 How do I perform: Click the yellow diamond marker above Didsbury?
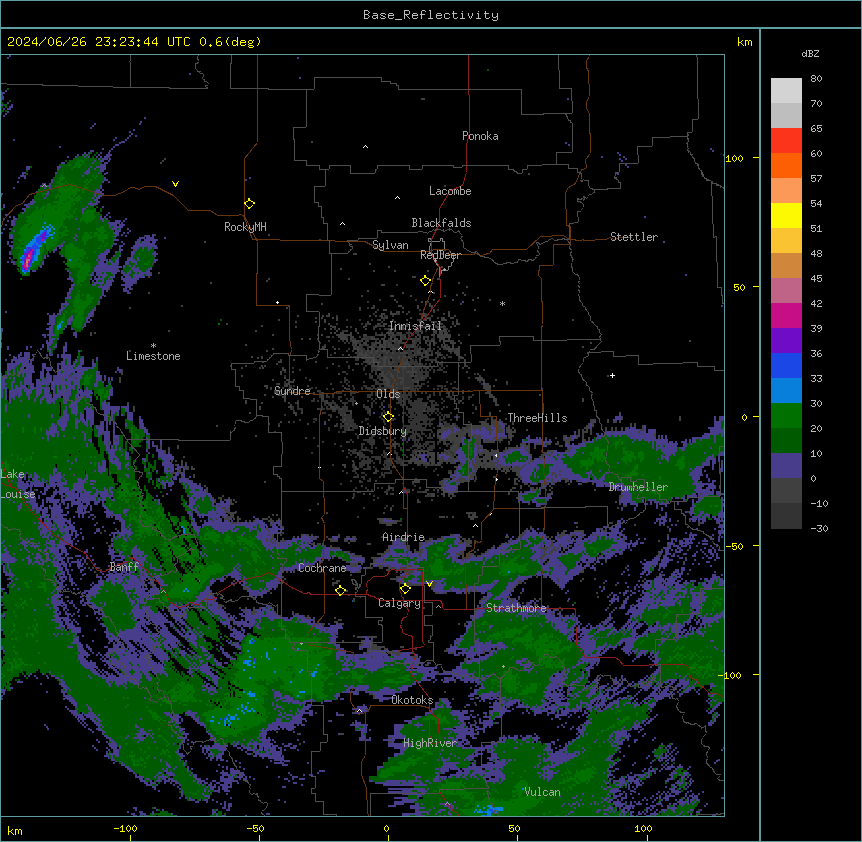click(388, 417)
